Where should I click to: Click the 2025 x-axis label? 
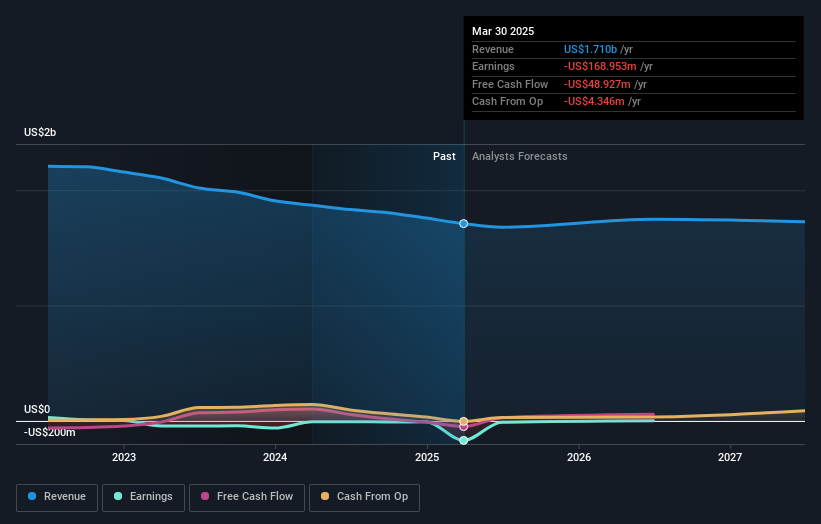pos(427,457)
